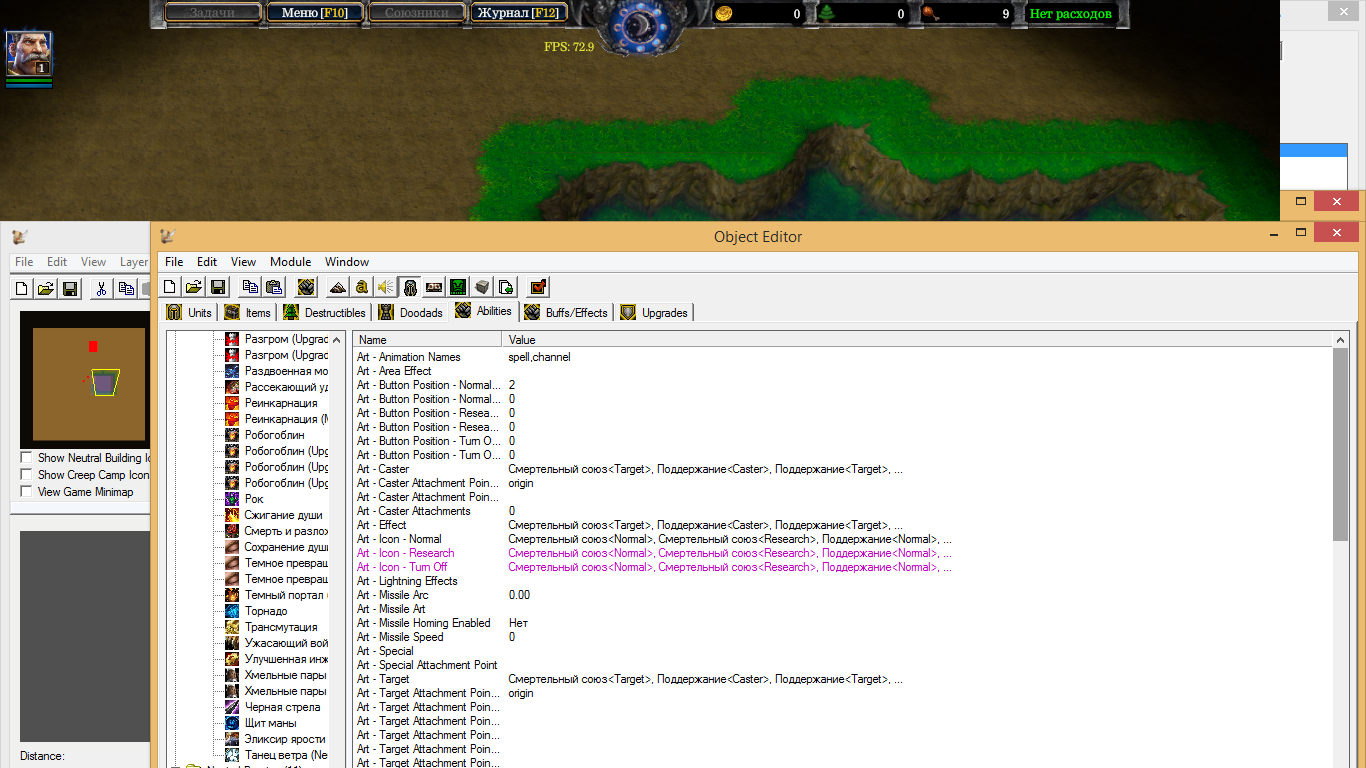Image resolution: width=1366 pixels, height=768 pixels.
Task: Click Save icon in background editor toolbar
Action: [x=70, y=289]
